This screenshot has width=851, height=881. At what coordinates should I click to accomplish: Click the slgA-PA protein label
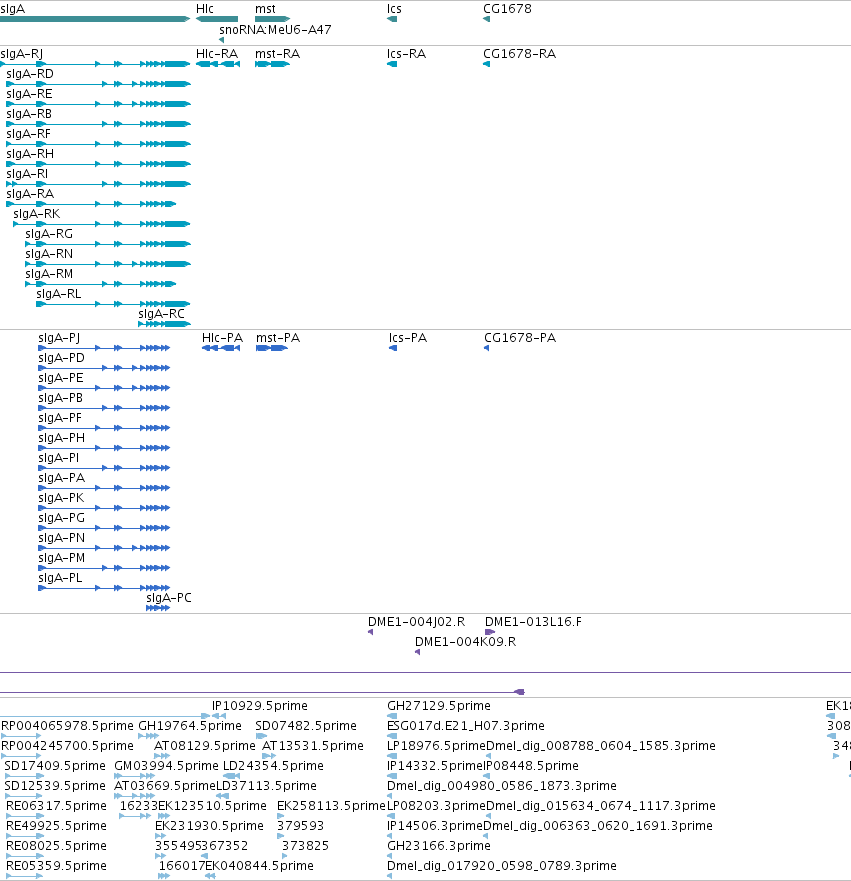click(x=62, y=478)
